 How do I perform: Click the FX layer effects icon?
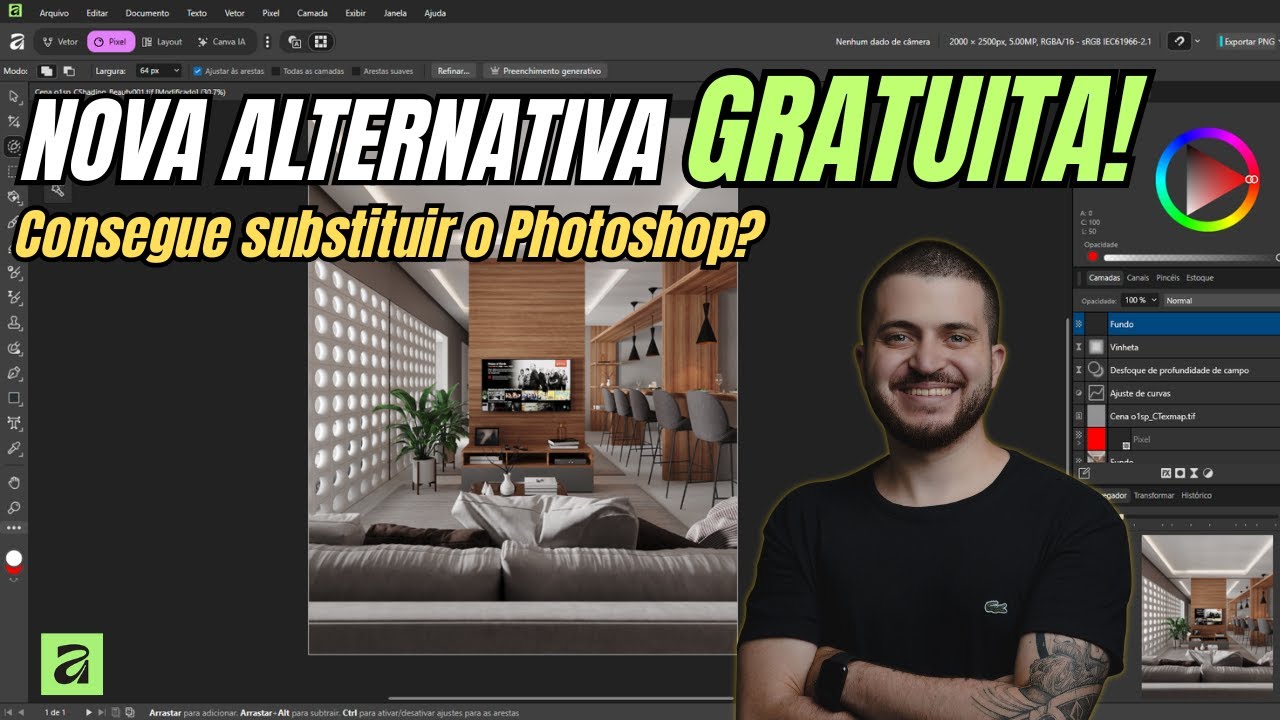[x=1166, y=473]
